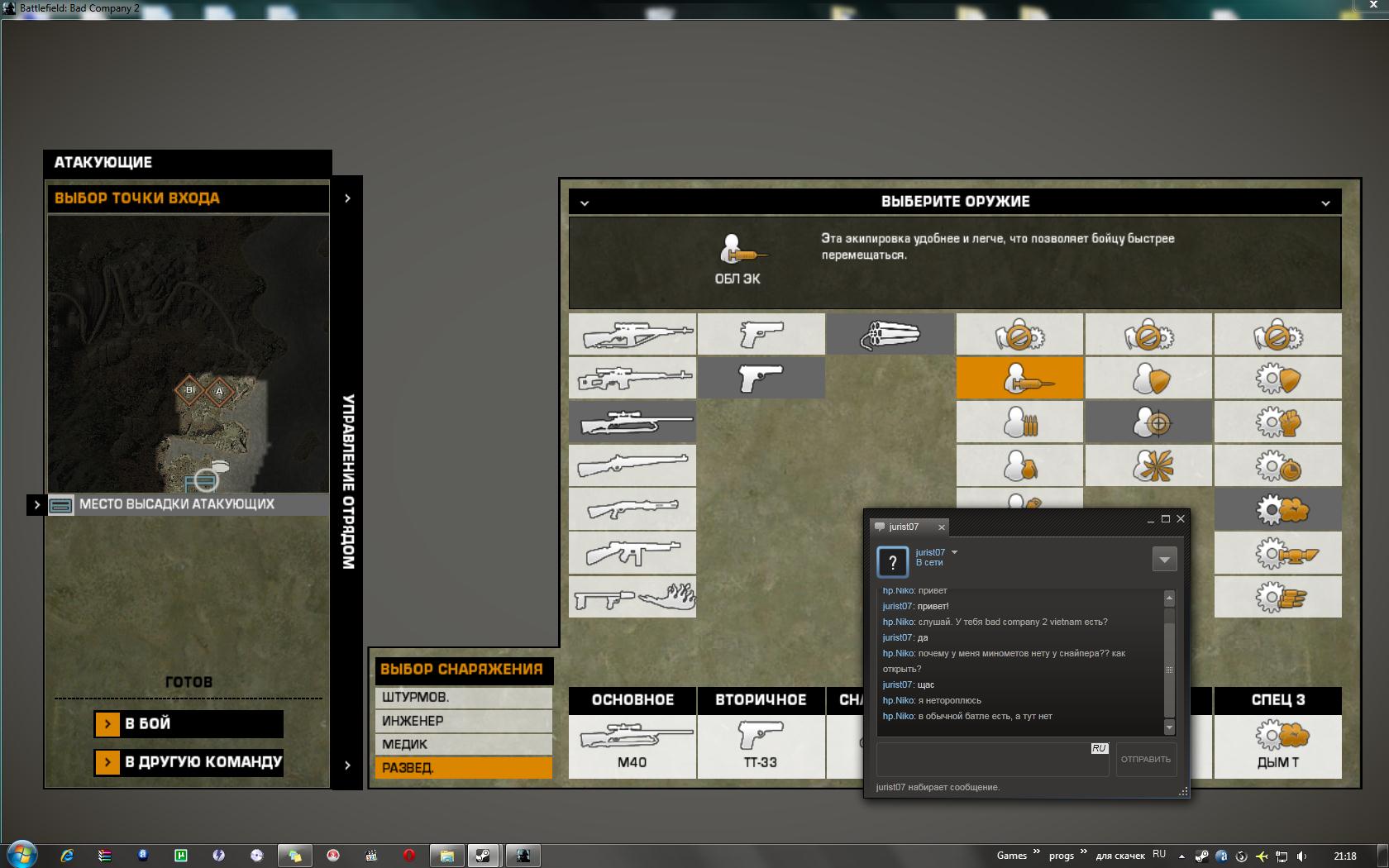Select the orange lightweight equipment perk
The width and height of the screenshot is (1389, 868).
pyautogui.click(x=1019, y=378)
